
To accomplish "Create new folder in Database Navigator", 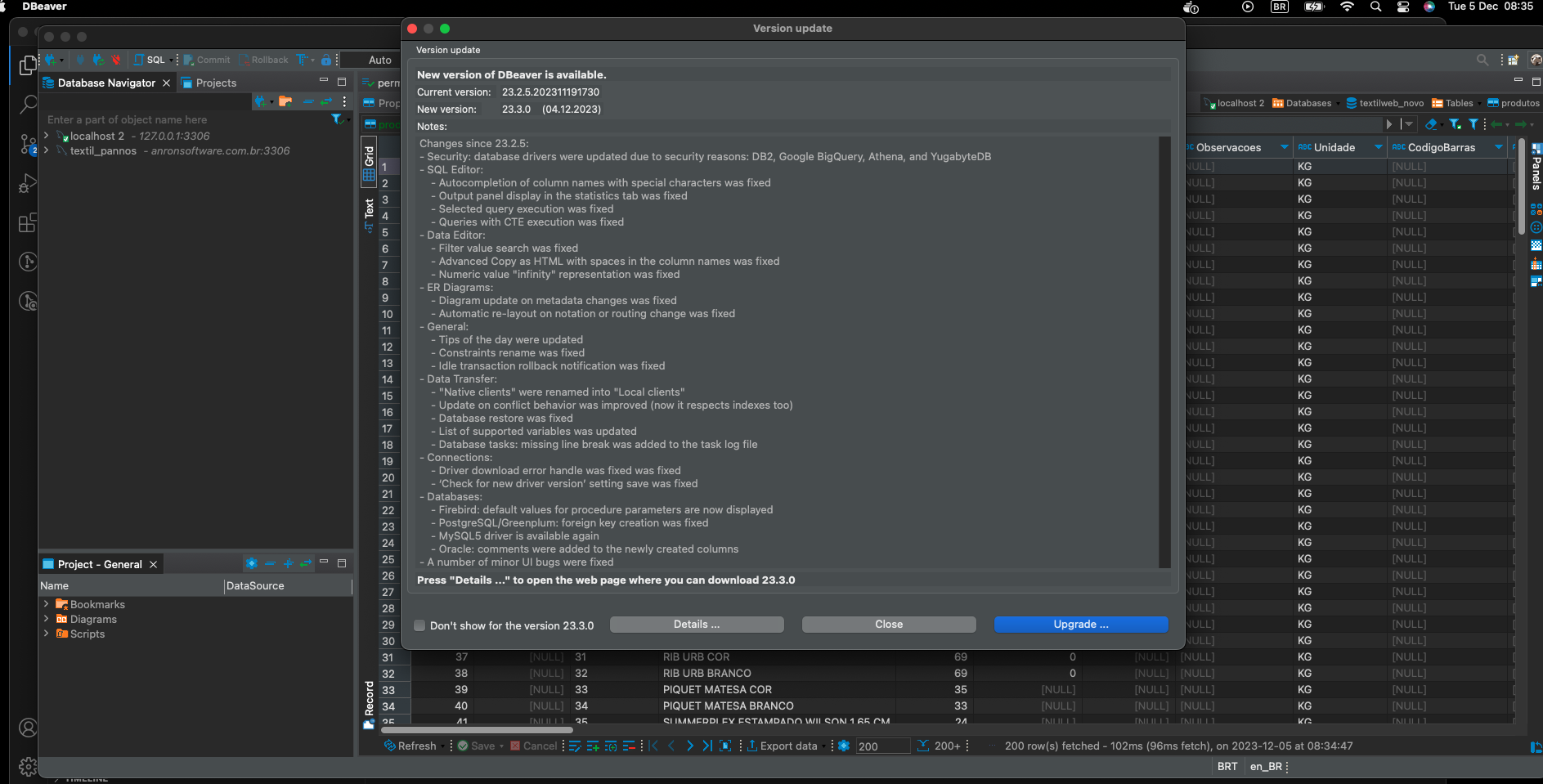I will 285,101.
